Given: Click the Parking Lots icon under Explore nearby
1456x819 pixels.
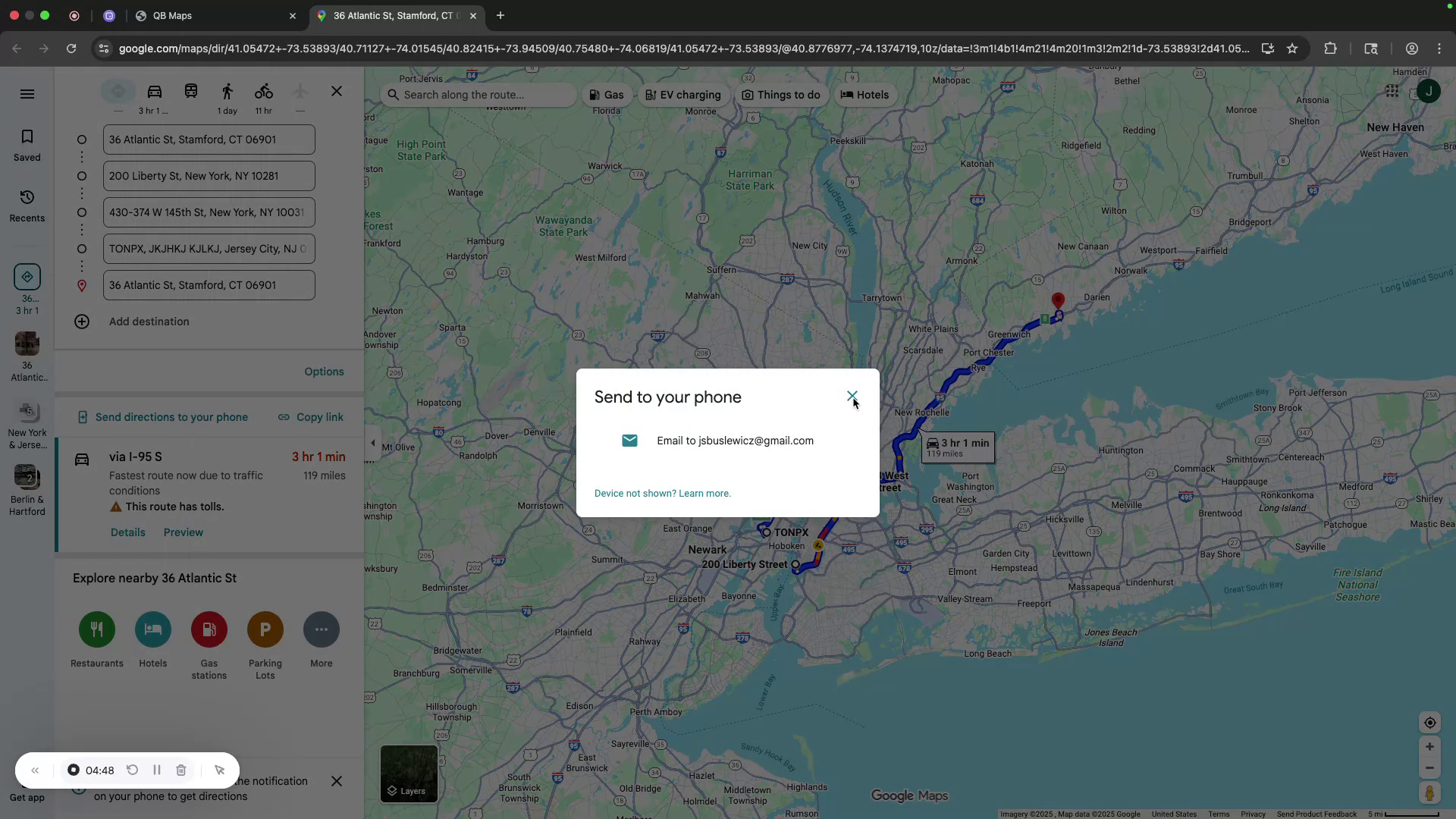Looking at the screenshot, I should point(265,629).
